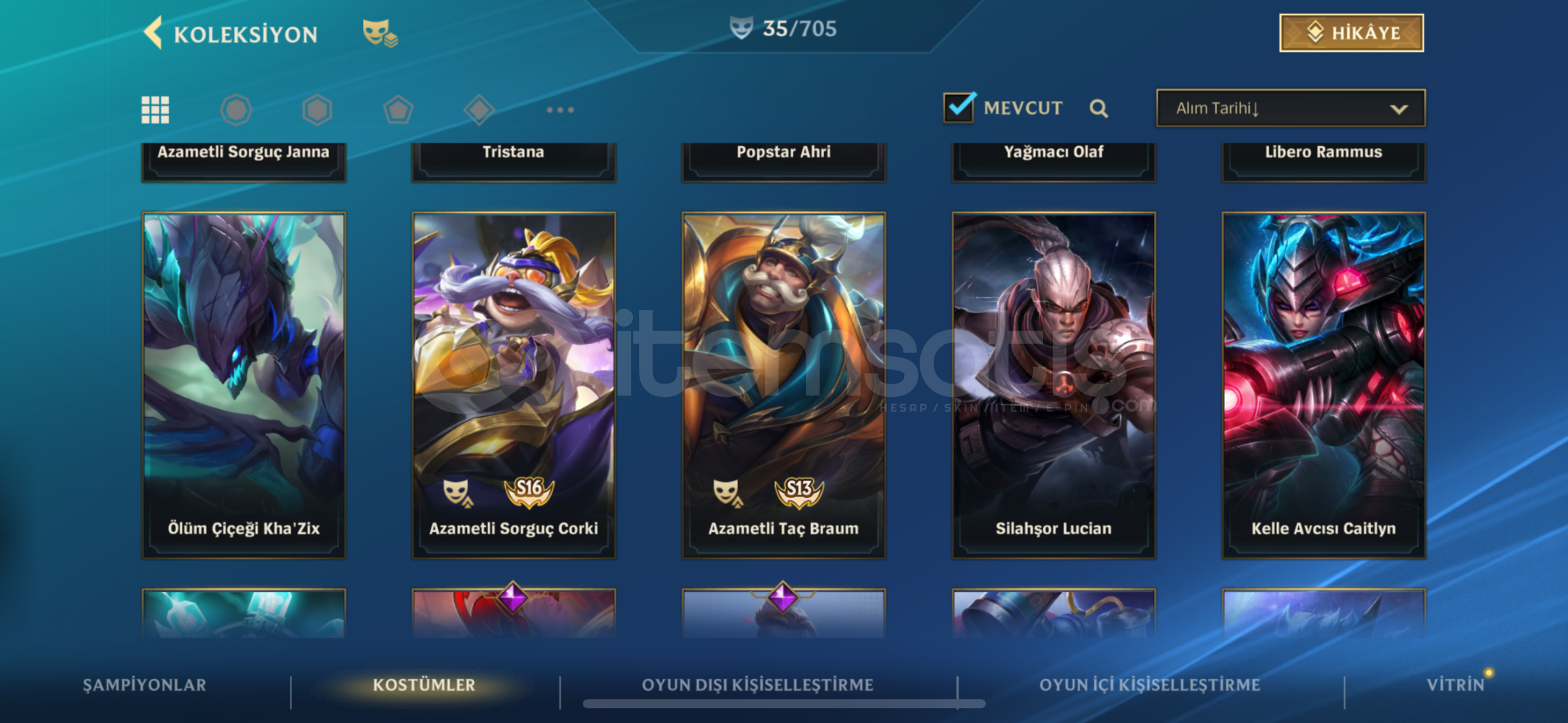Select the Ölüm Çiçeği Kha'Zix skin card
The height and width of the screenshot is (723, 1568).
pyautogui.click(x=244, y=386)
